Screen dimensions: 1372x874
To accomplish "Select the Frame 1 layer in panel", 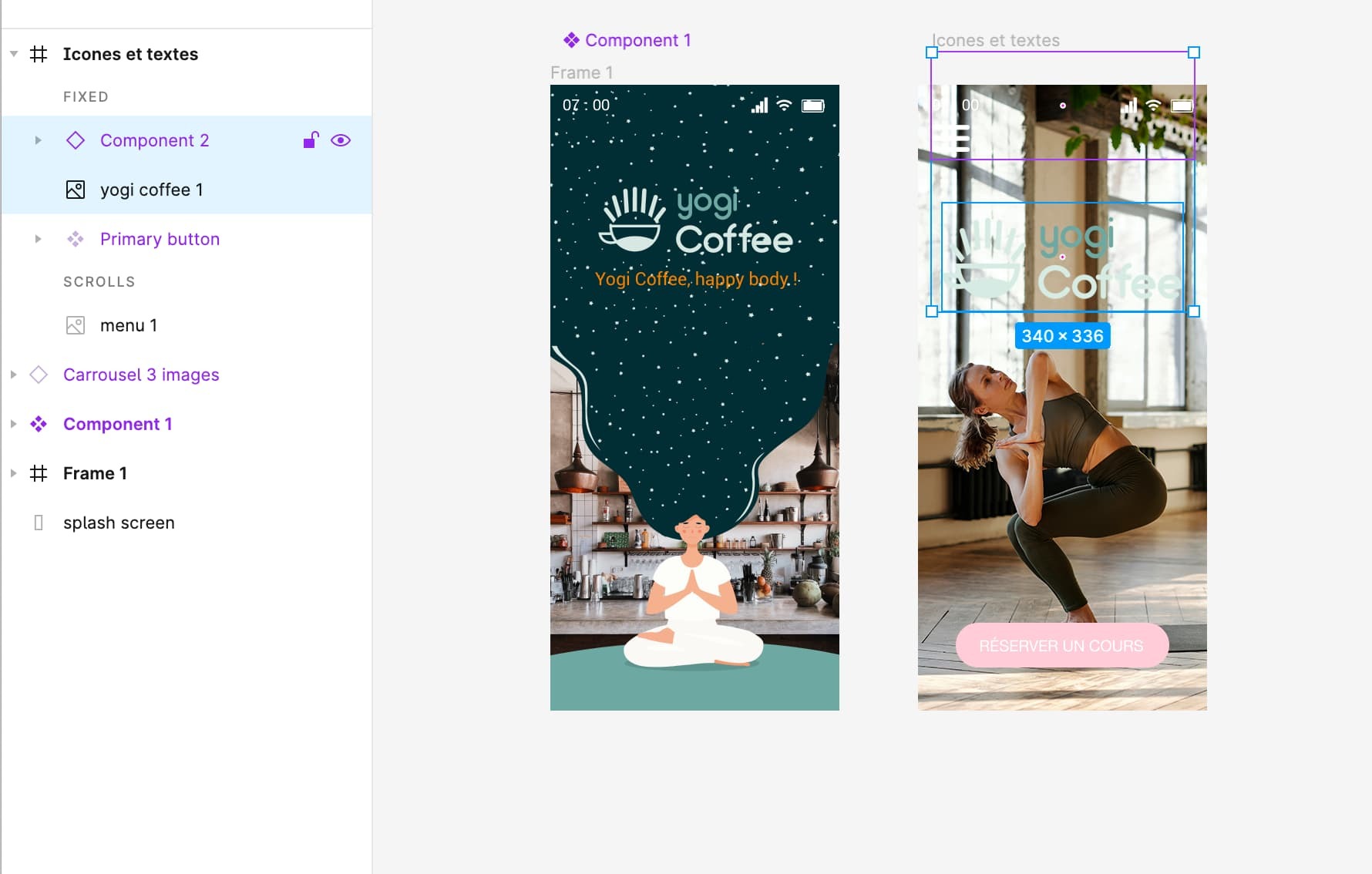I will pyautogui.click(x=95, y=473).
